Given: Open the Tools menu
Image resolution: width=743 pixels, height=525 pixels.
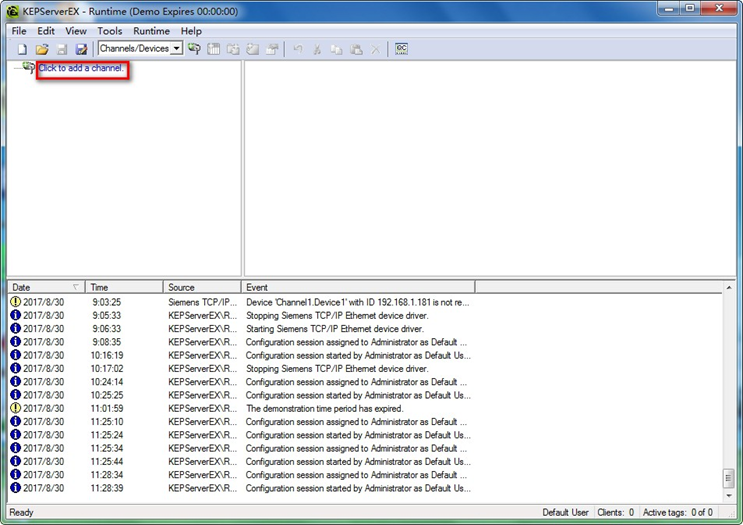Looking at the screenshot, I should click(109, 31).
